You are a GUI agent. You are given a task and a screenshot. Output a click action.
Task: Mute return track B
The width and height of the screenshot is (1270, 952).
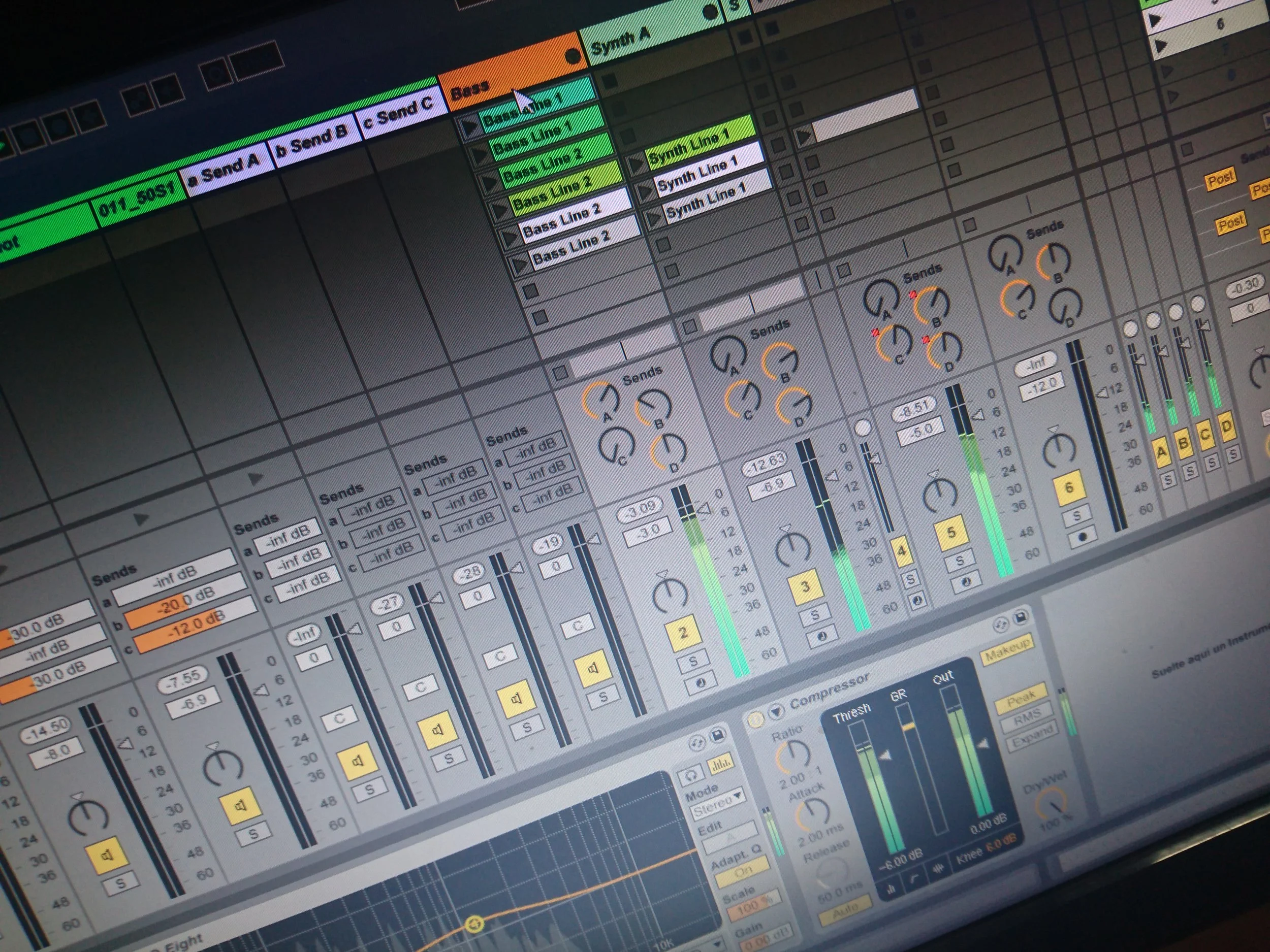tap(1184, 444)
